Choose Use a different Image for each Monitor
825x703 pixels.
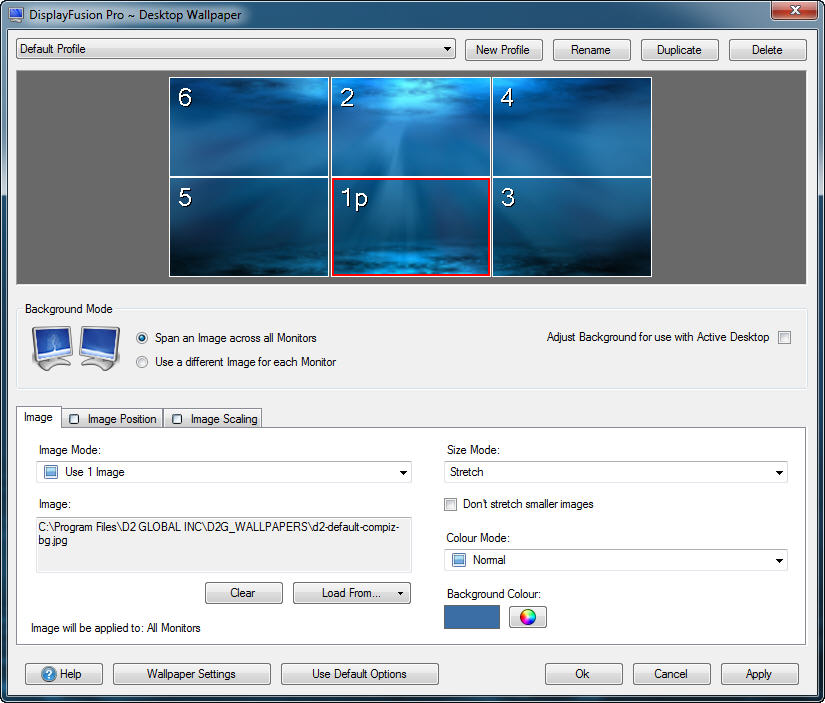pos(142,362)
